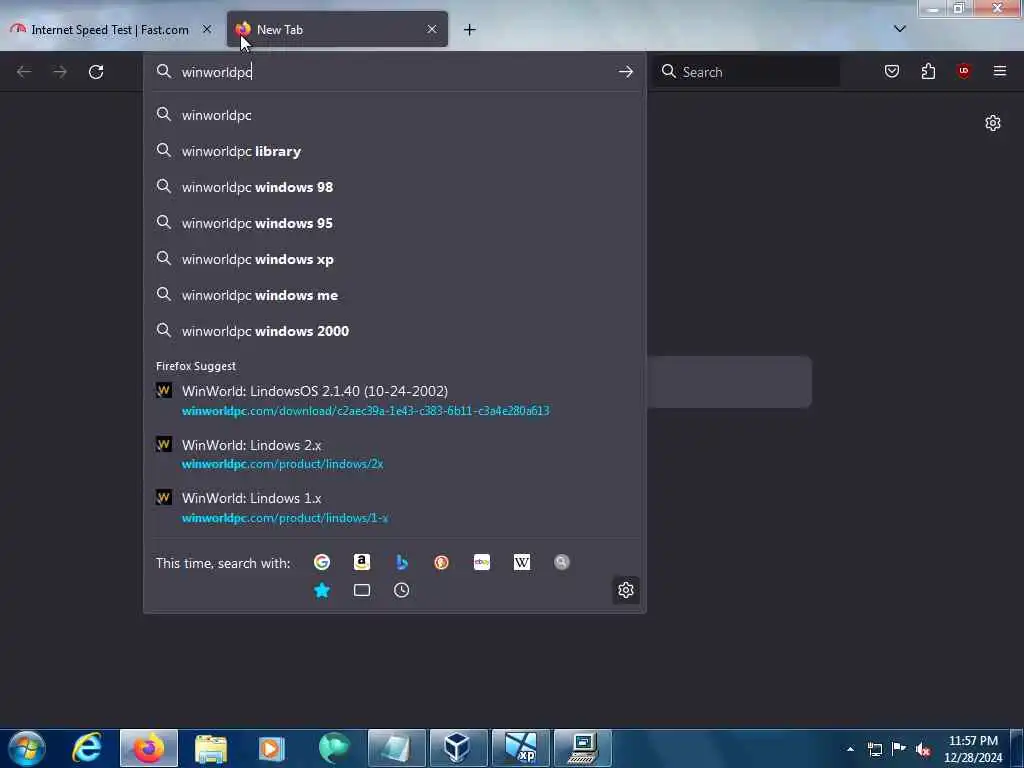Open Windows Explorer from taskbar
This screenshot has height=768, width=1024.
point(210,748)
